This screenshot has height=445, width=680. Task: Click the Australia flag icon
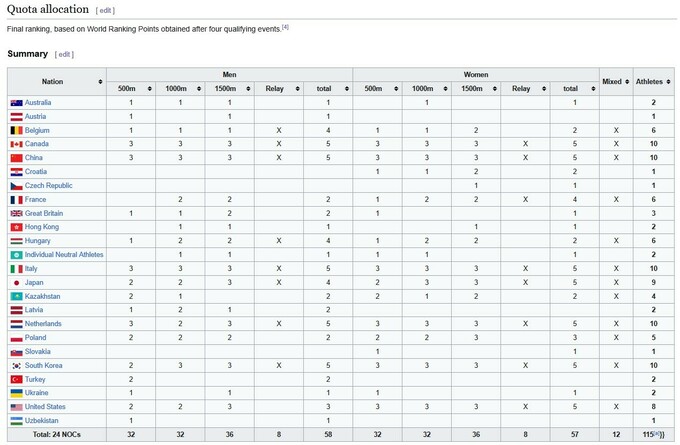point(16,103)
